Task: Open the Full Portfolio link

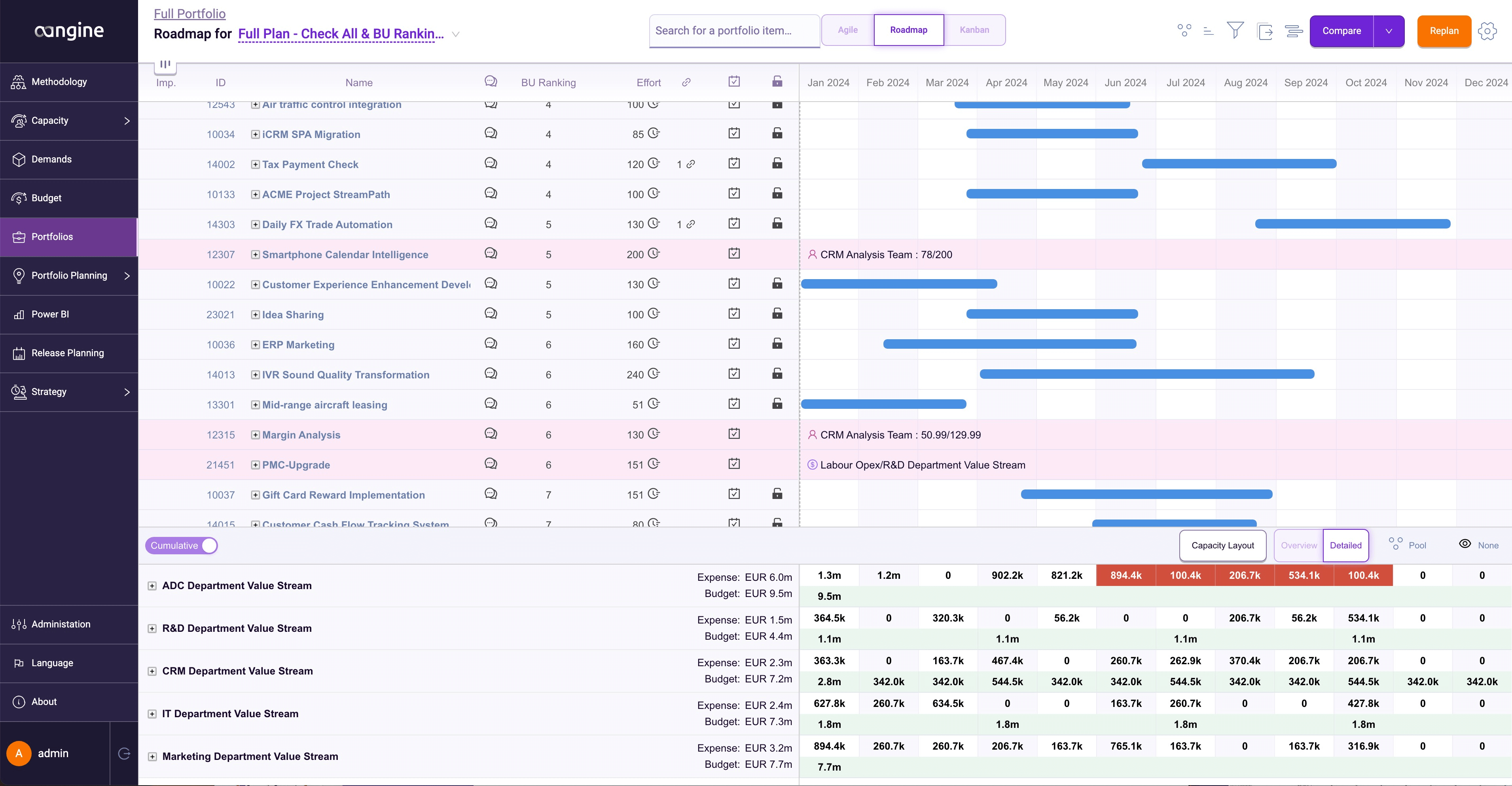Action: [189, 13]
